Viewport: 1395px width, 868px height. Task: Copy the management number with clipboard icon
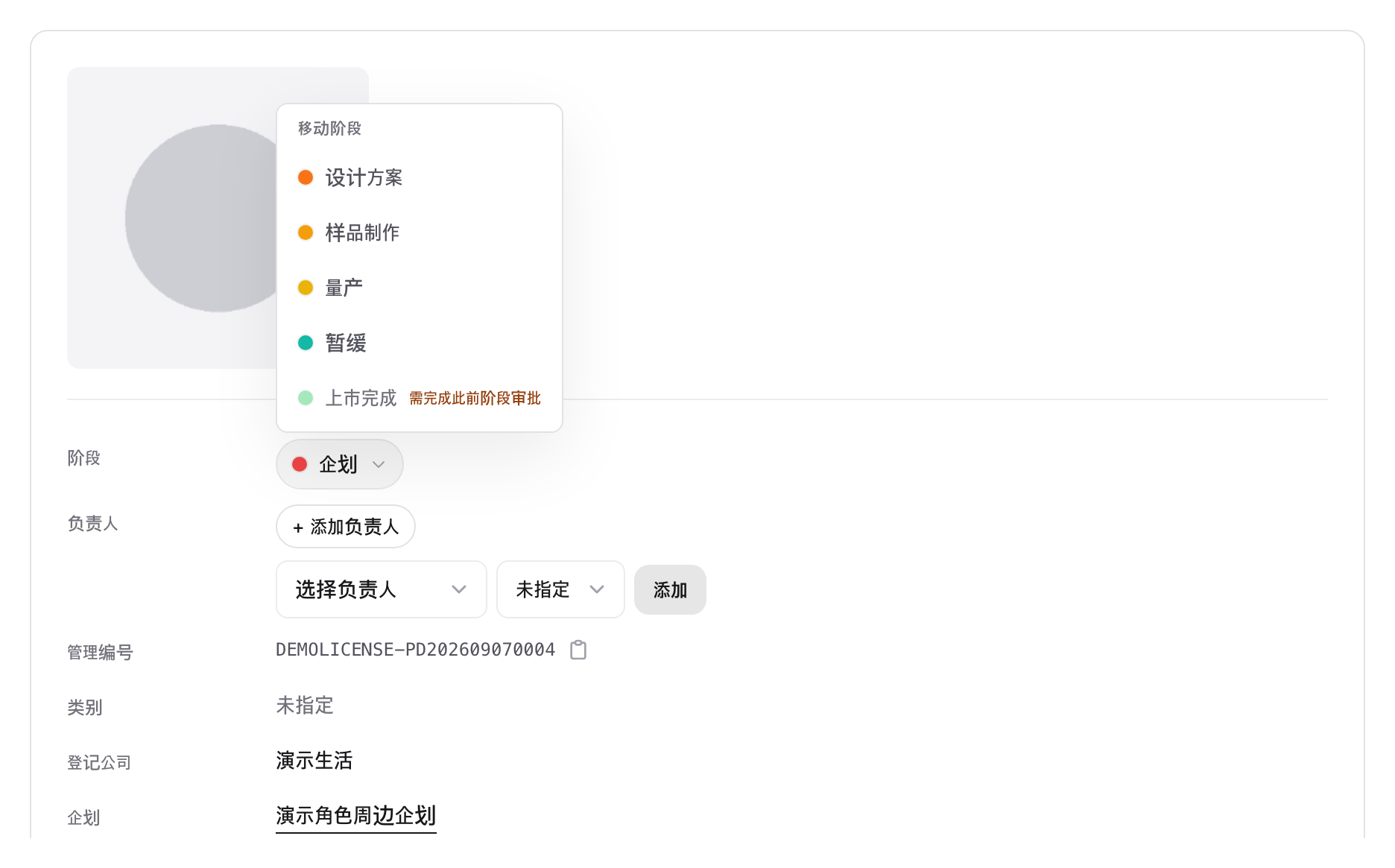coord(578,650)
